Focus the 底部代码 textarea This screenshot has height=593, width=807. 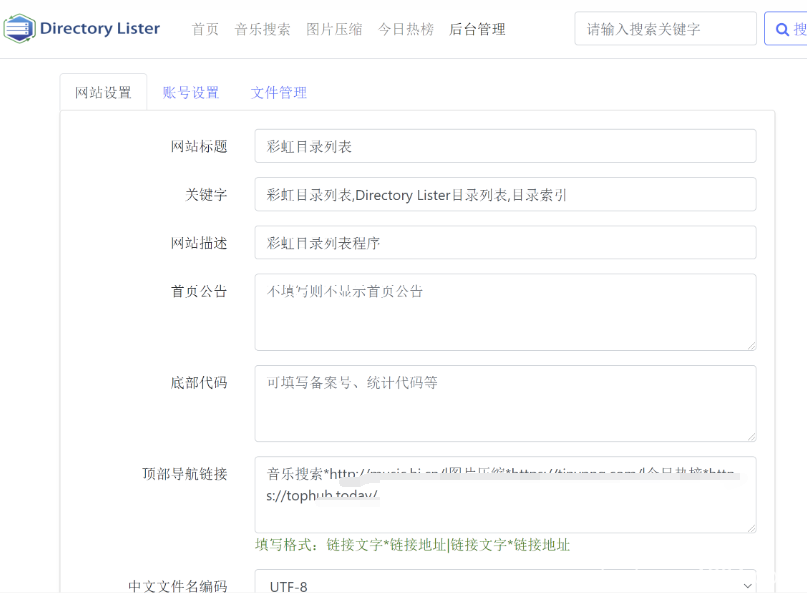point(505,403)
